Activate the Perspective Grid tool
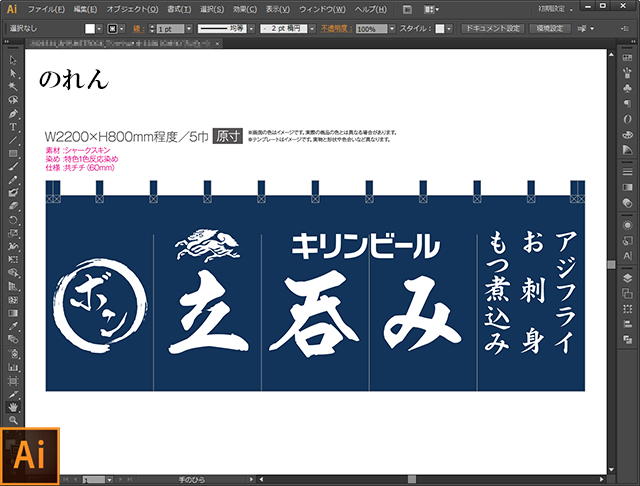 (13, 286)
